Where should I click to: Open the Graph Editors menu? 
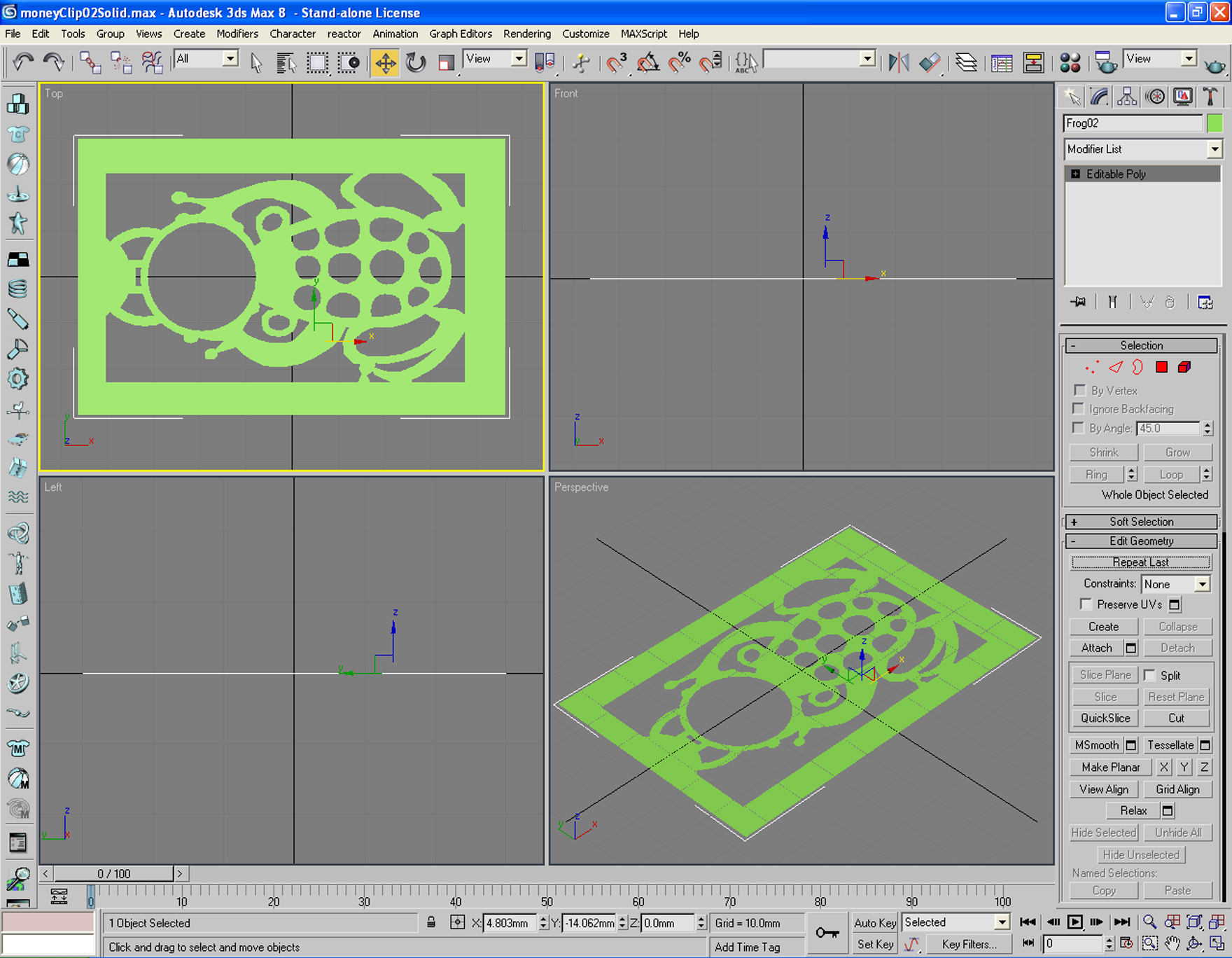(460, 34)
